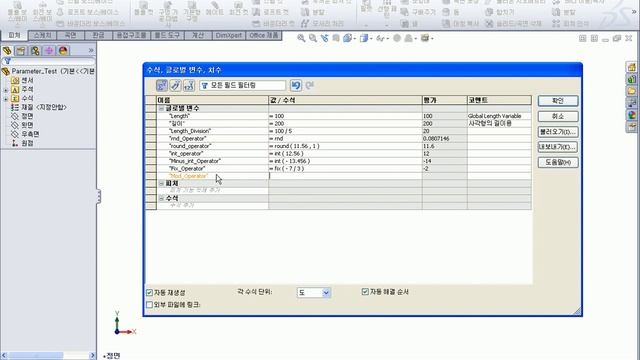Click the Section View icon
The image size is (640, 360).
[x=336, y=38]
